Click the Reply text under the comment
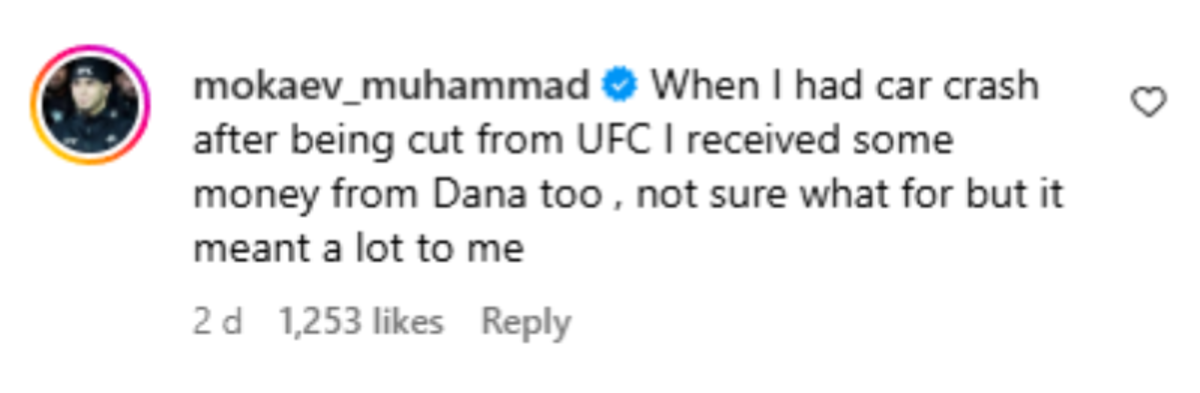The height and width of the screenshot is (393, 1200). [525, 322]
